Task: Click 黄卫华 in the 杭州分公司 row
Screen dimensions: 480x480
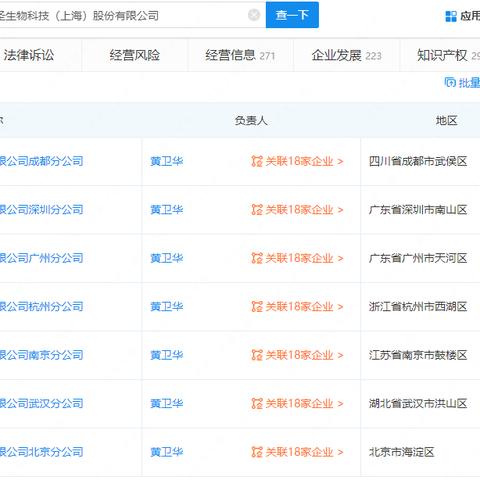Action: point(167,307)
